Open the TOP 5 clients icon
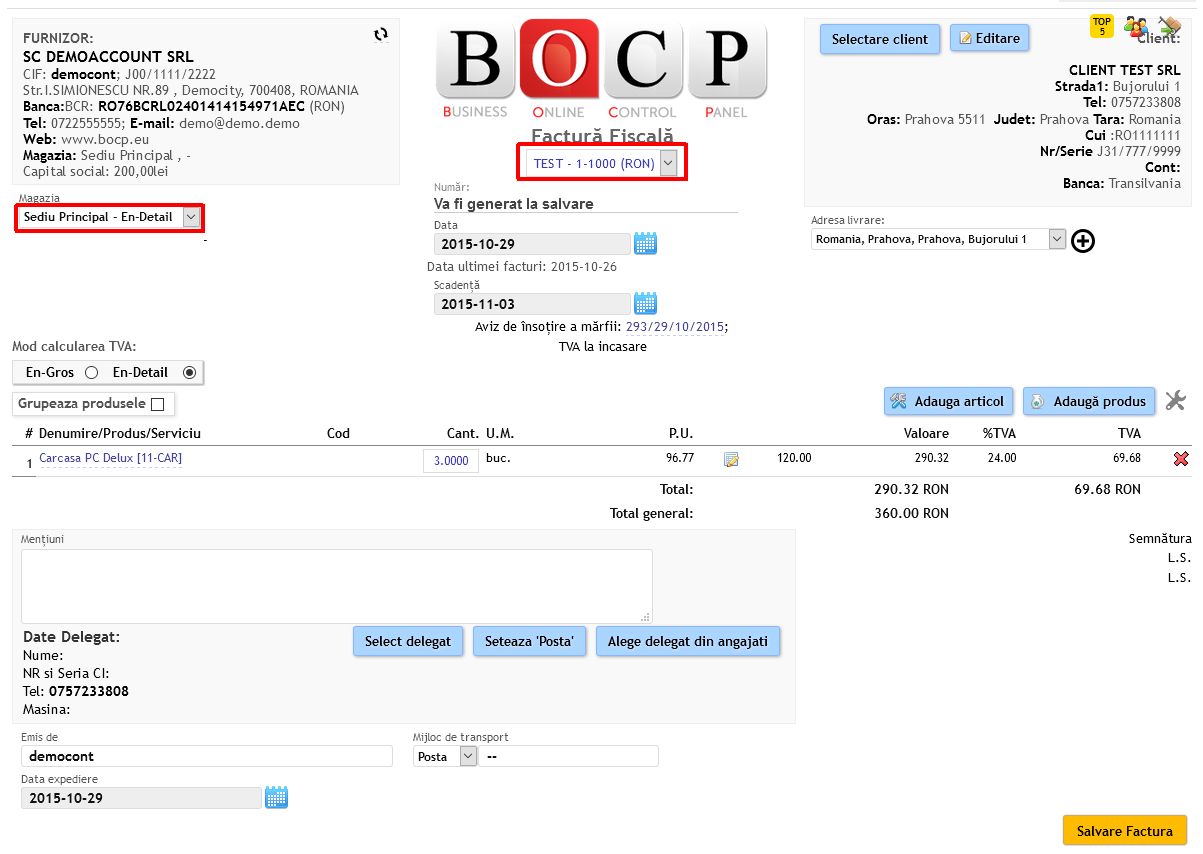The image size is (1203, 854). [1101, 26]
